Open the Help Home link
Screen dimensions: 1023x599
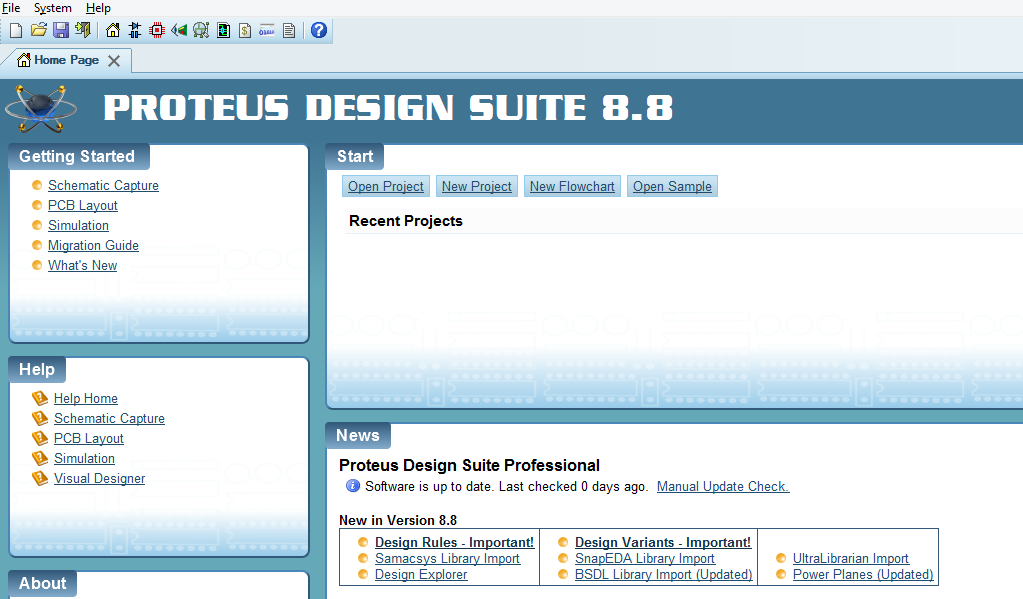point(85,398)
